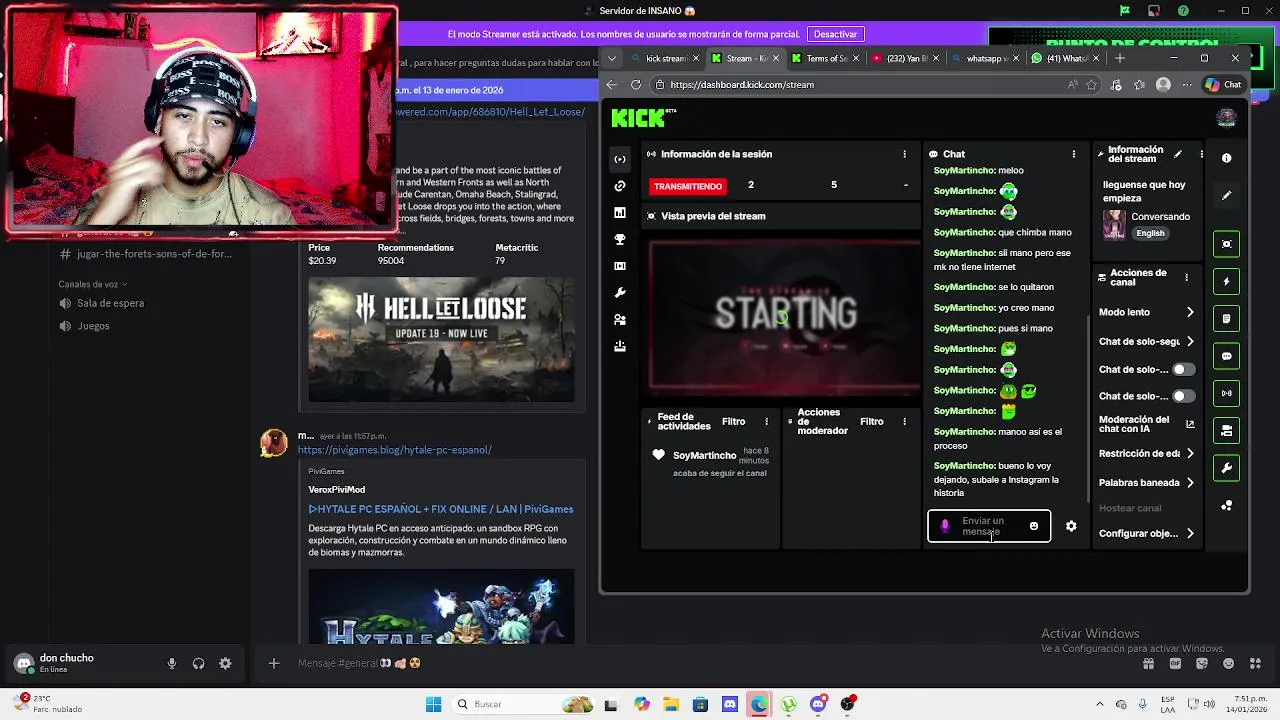Open the HYTALE PC ESPAÑOL + FIX ONLINE title link
The image size is (1280, 720).
click(x=441, y=509)
